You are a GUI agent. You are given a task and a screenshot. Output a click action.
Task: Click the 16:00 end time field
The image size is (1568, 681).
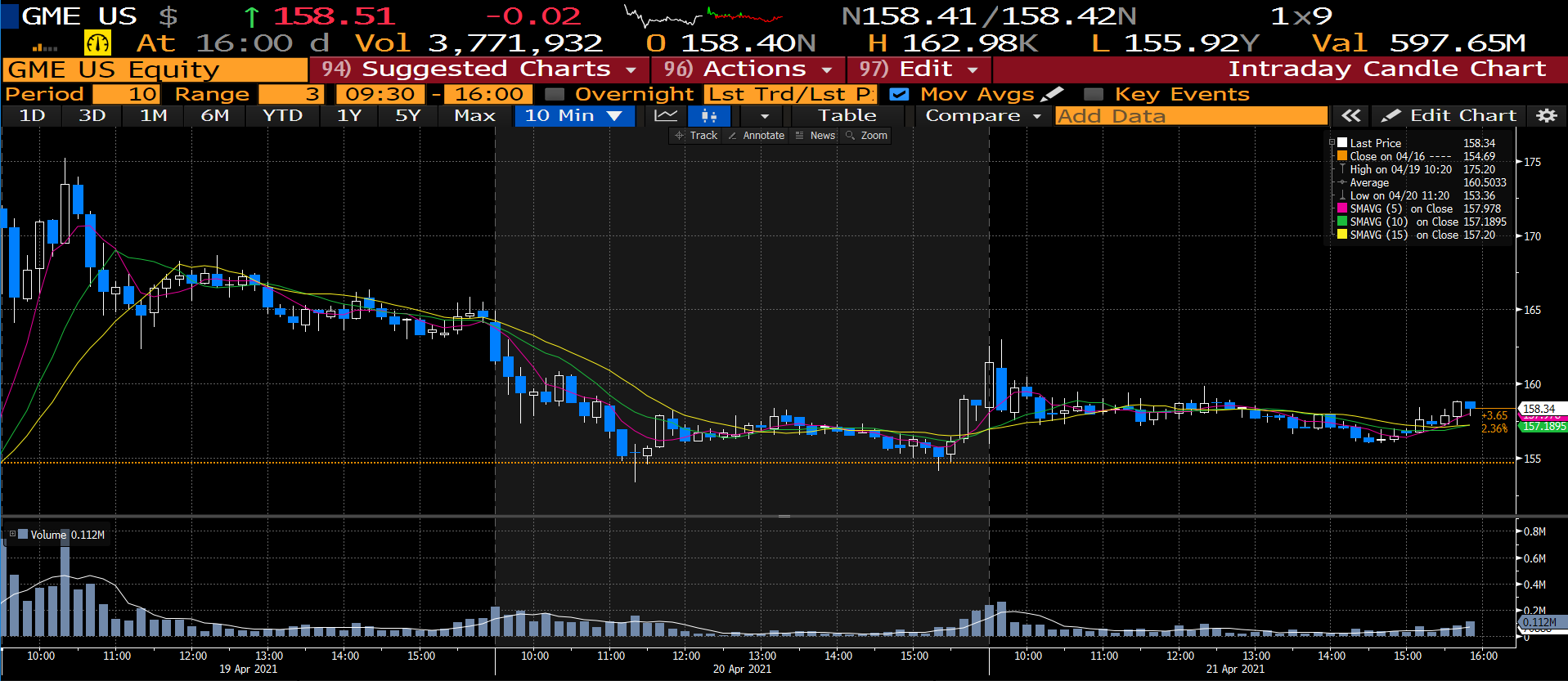click(489, 94)
